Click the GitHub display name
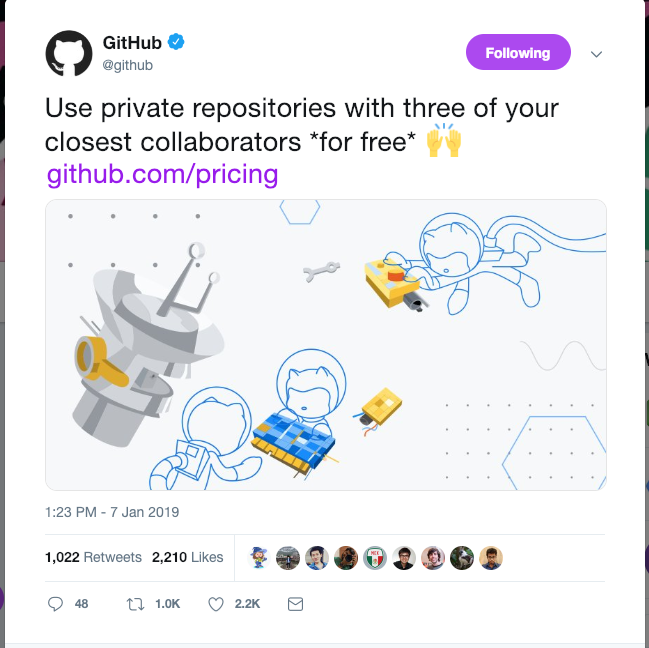The image size is (649, 648). [132, 43]
